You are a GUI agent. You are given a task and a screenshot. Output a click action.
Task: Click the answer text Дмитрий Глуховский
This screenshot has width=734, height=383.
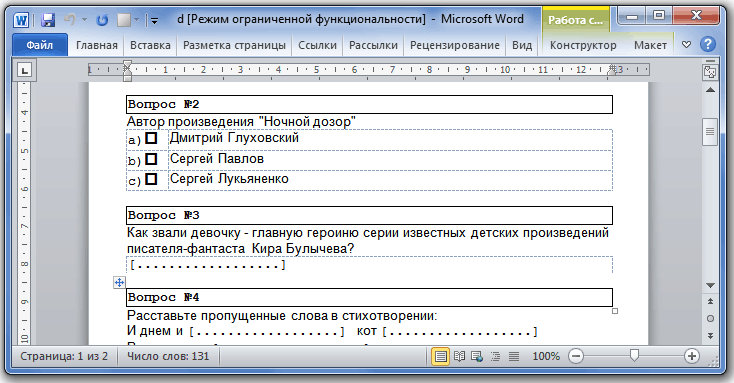point(234,138)
